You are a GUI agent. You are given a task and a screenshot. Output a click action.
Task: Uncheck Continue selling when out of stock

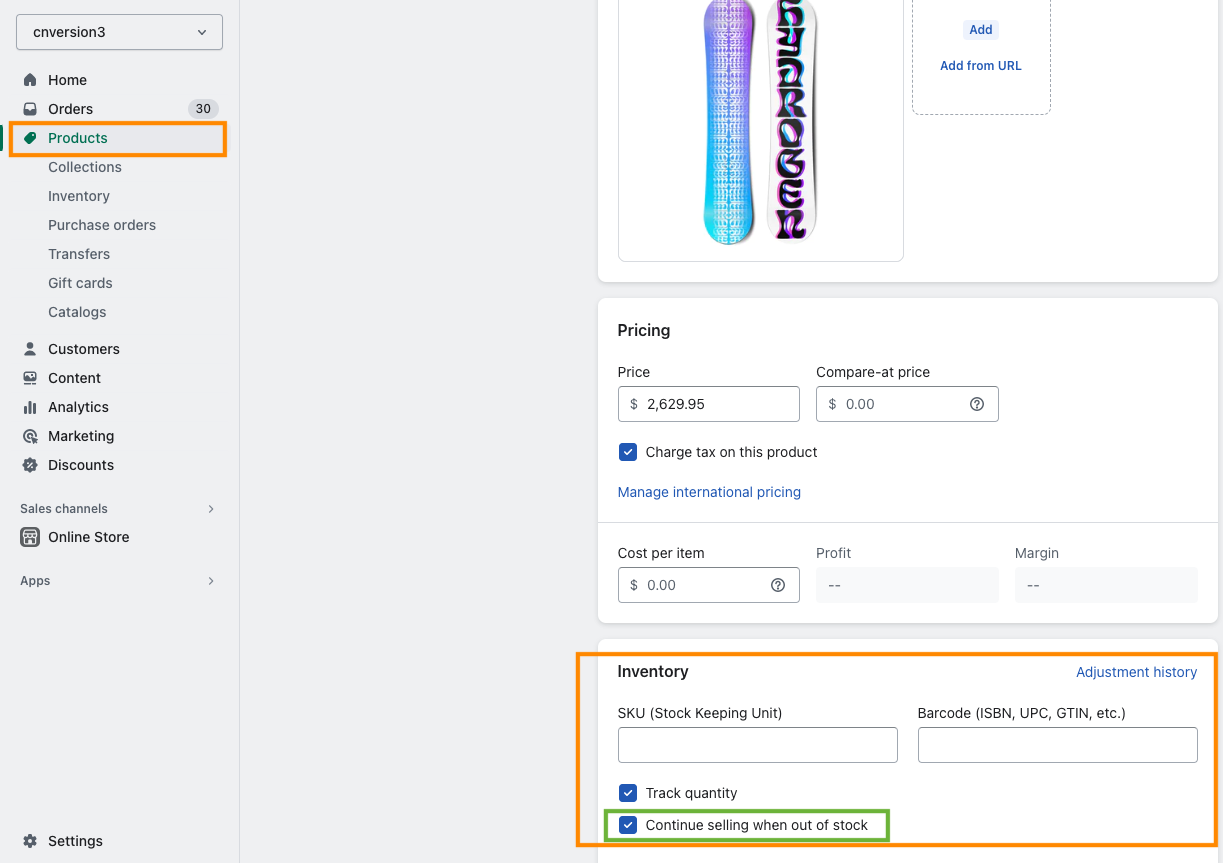628,825
